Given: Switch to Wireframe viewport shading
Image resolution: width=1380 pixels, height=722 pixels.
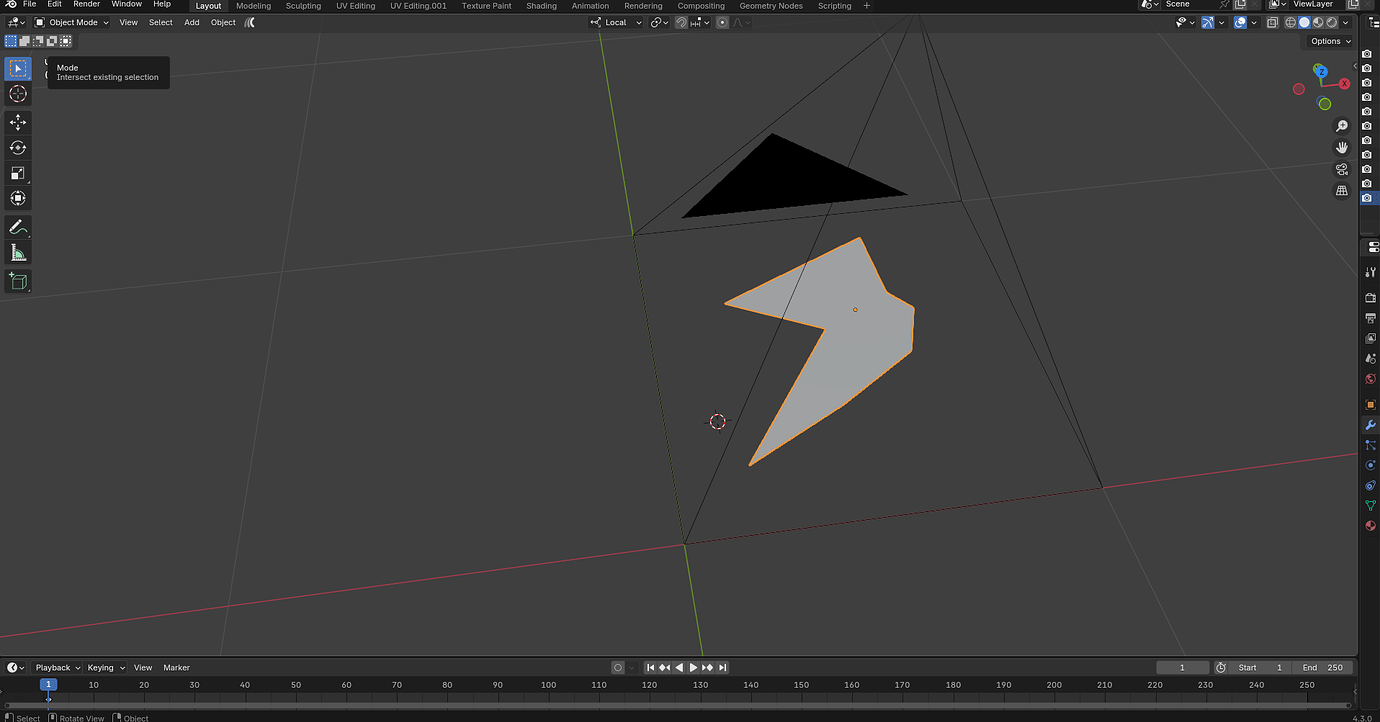Looking at the screenshot, I should click(1291, 22).
